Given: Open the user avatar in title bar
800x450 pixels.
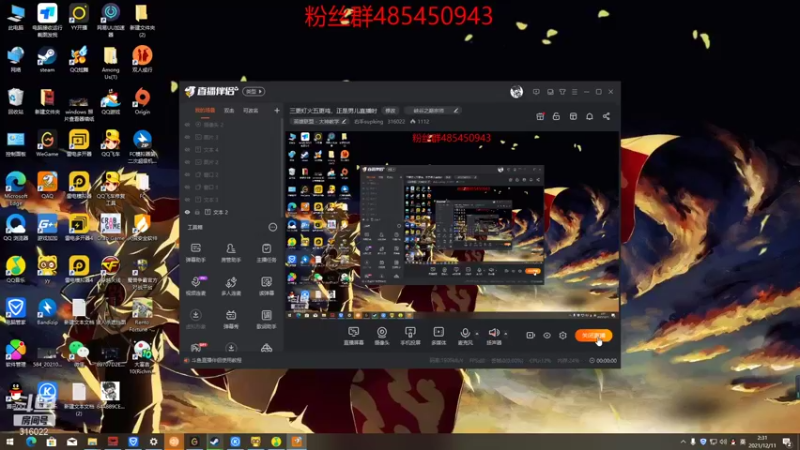Looking at the screenshot, I should pos(516,92).
